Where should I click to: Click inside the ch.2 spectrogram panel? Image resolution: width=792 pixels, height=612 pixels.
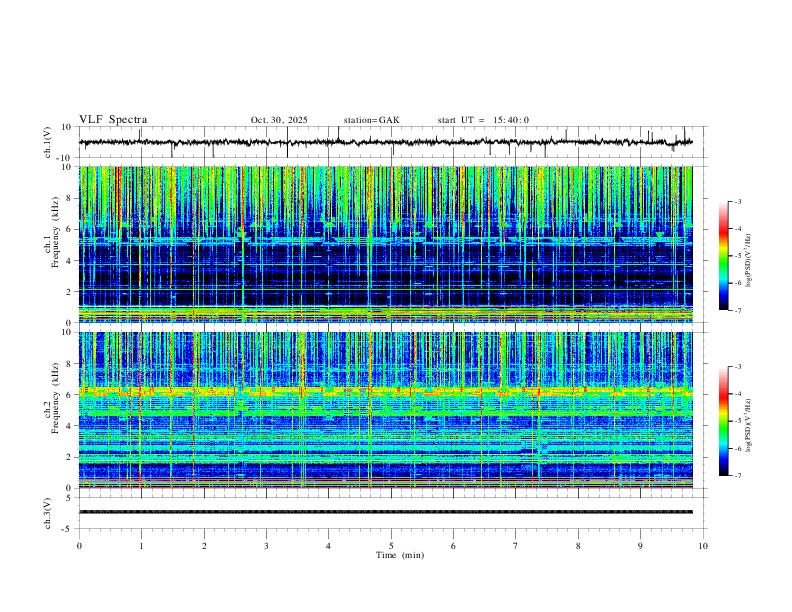pos(386,410)
